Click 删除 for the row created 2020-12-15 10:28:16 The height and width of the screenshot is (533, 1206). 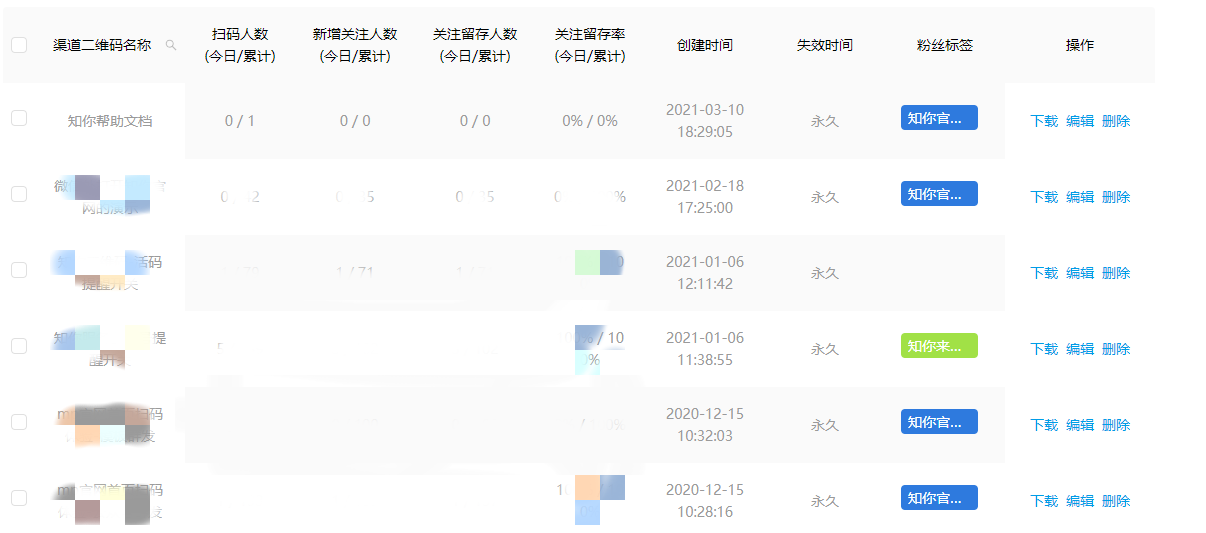click(1116, 501)
